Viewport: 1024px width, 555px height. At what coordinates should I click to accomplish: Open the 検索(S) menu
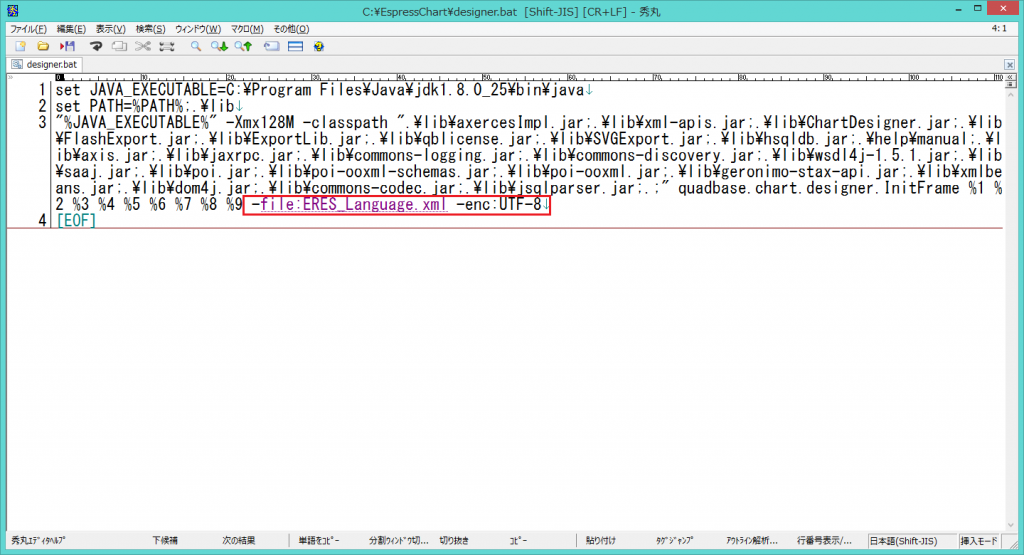(x=151, y=29)
